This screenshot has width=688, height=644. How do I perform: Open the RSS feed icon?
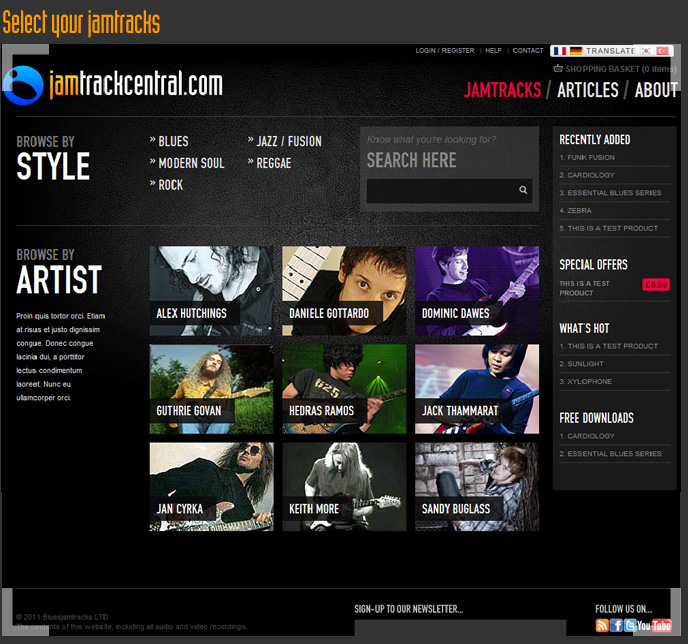pyautogui.click(x=602, y=625)
